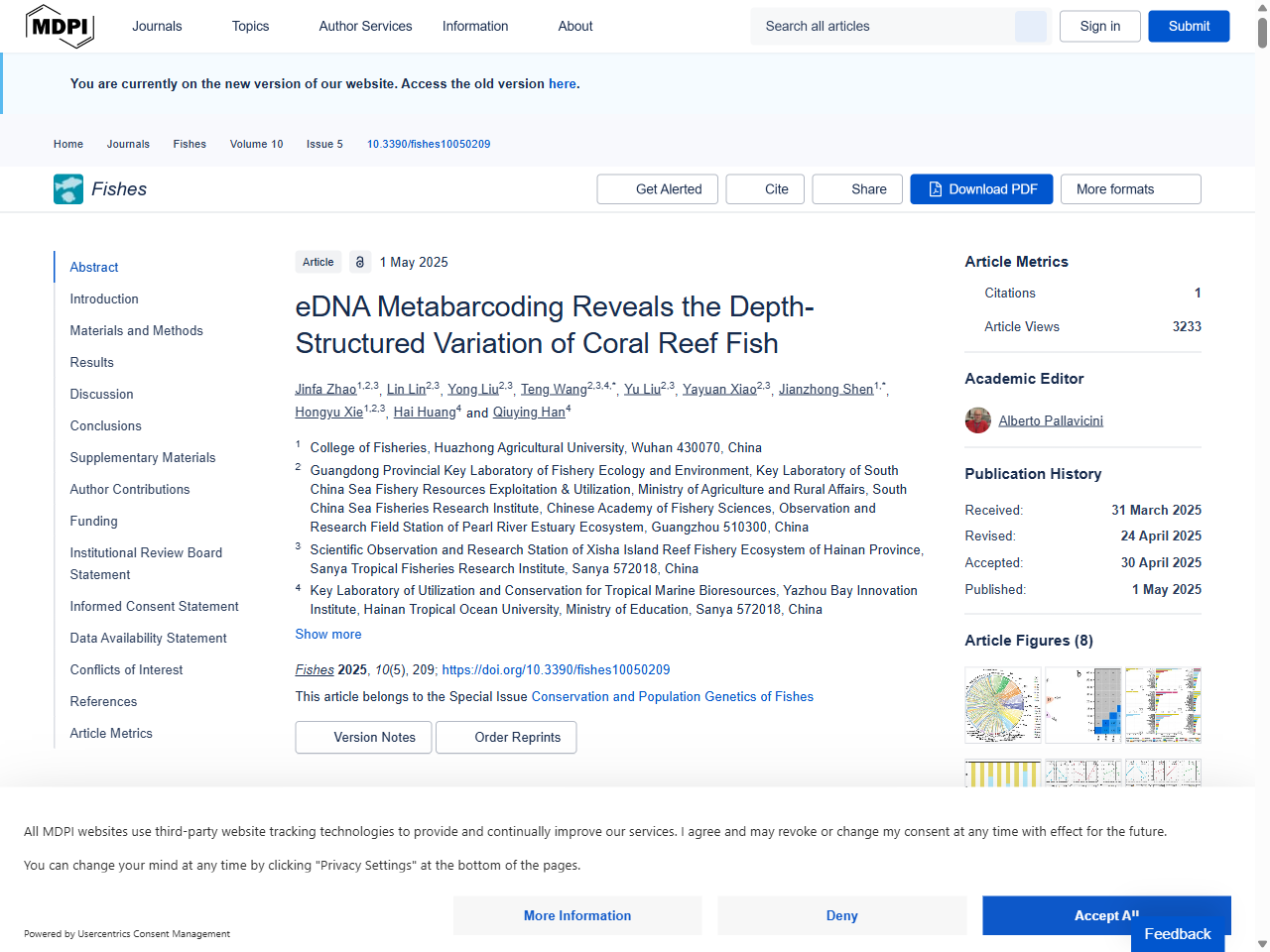Image resolution: width=1270 pixels, height=952 pixels.
Task: Click the Fishes journal logo icon
Action: point(67,188)
